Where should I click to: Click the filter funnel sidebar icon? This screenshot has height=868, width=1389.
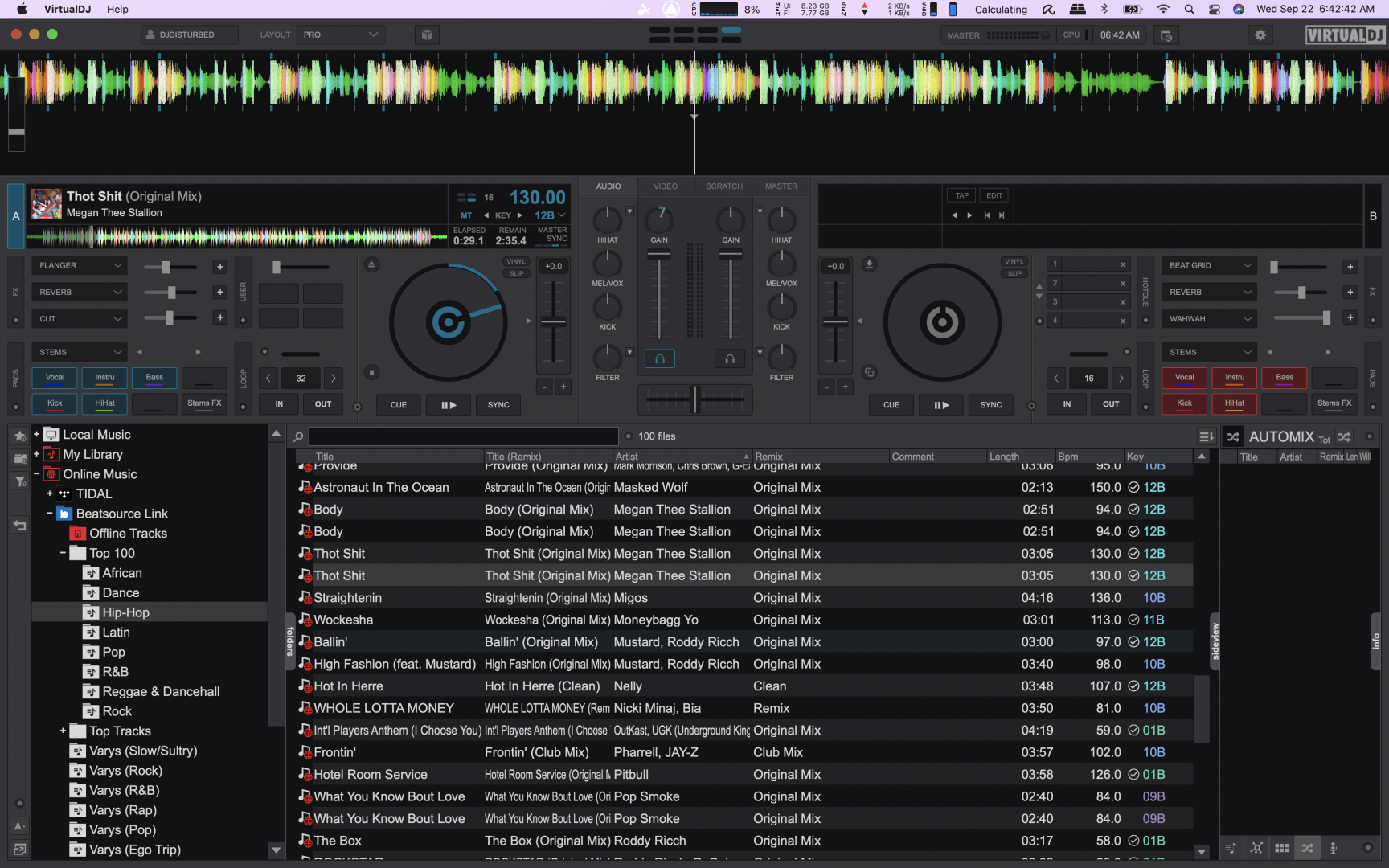click(20, 481)
